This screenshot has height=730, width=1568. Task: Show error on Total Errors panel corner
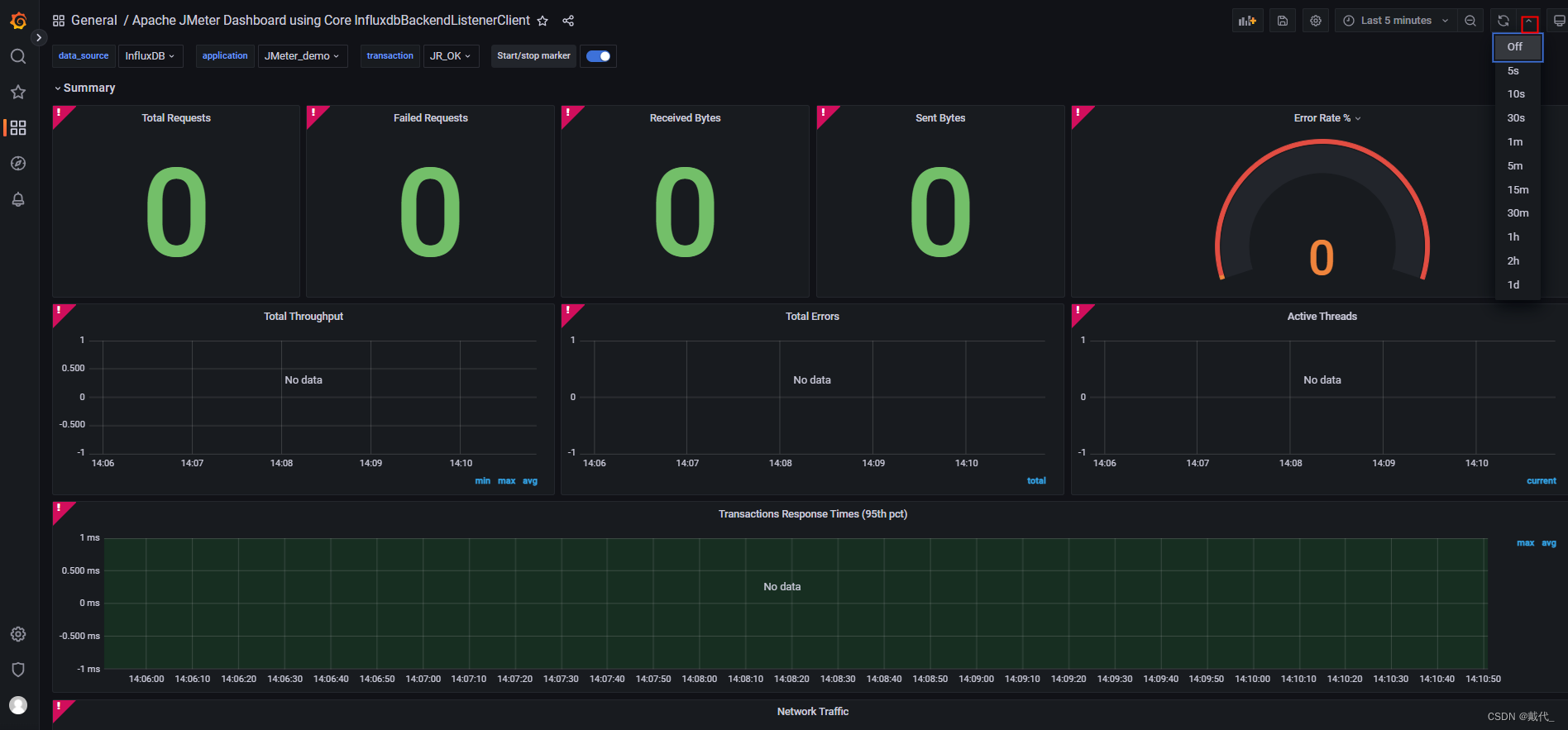[569, 312]
